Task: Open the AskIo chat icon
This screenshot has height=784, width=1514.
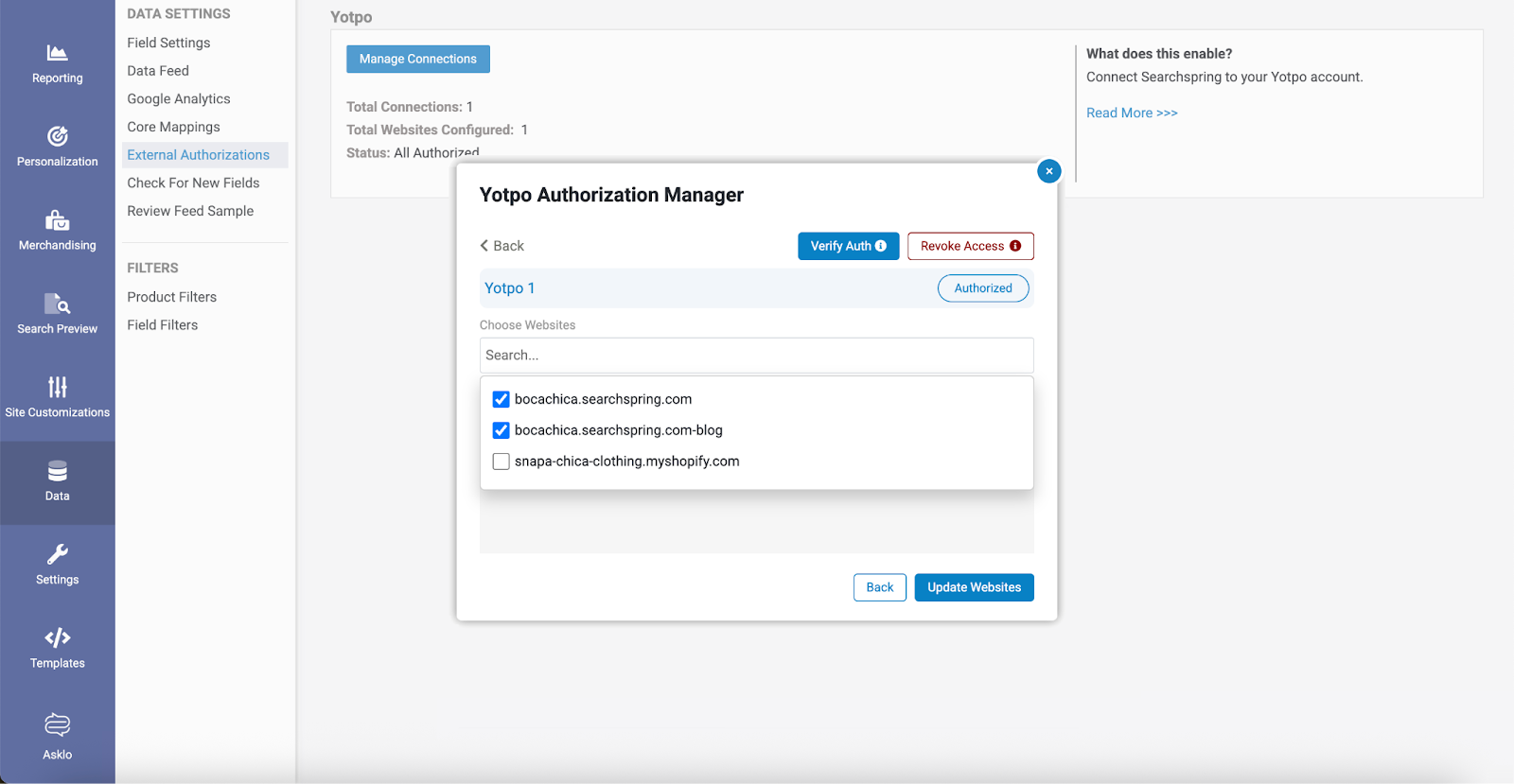Action: (x=57, y=724)
